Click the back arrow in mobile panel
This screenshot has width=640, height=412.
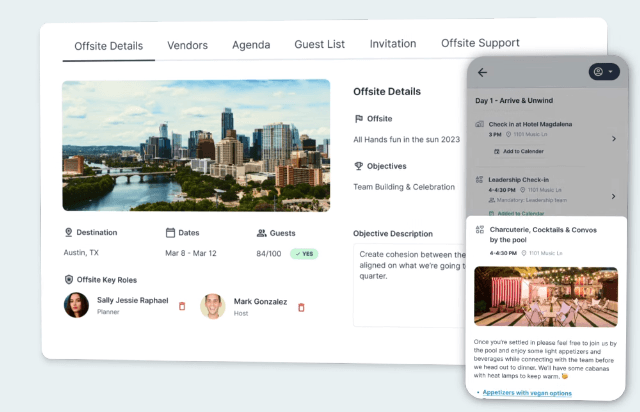pos(482,73)
